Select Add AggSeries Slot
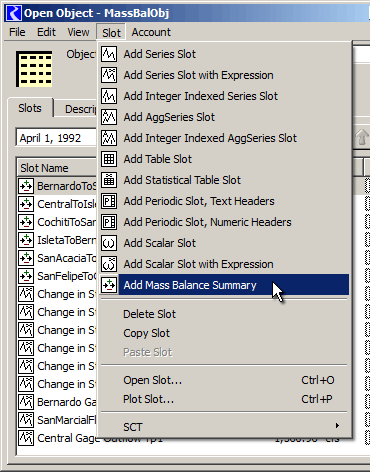This screenshot has height=472, width=370. pos(225,117)
